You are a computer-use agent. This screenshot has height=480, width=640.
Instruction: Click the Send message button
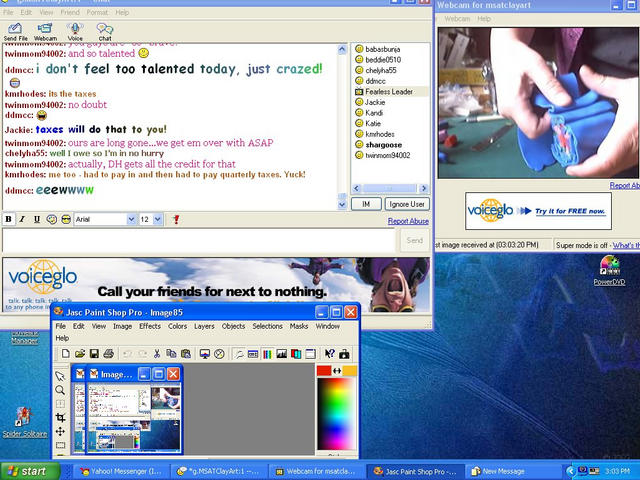(x=415, y=240)
